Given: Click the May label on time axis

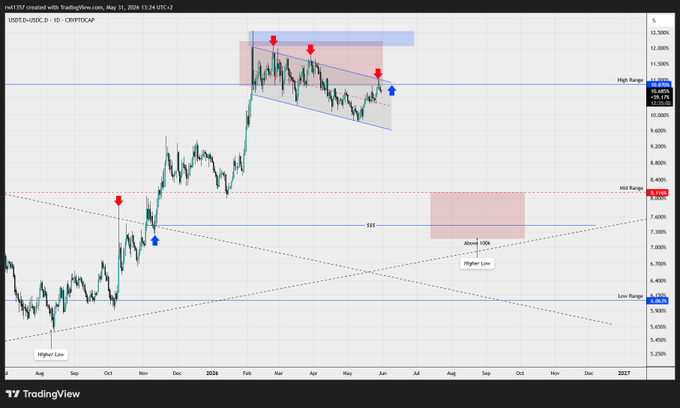Looking at the screenshot, I should 347,373.
